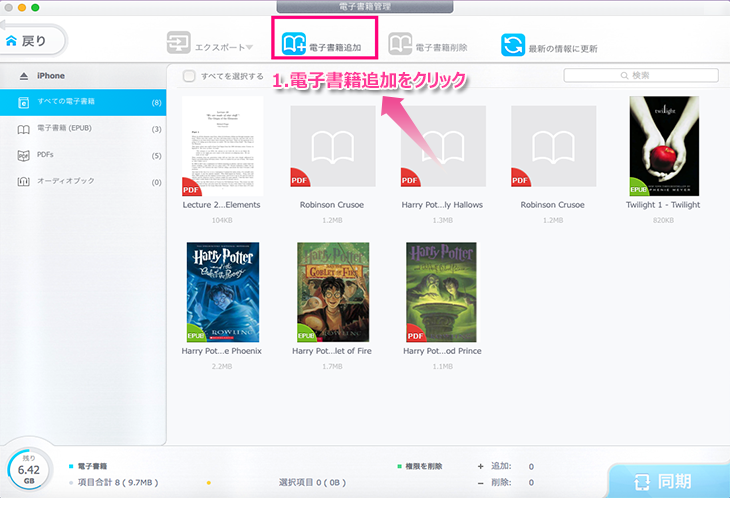This screenshot has width=730, height=510.
Task: Click the EPUB book icon in sidebar
Action: (x=23, y=129)
